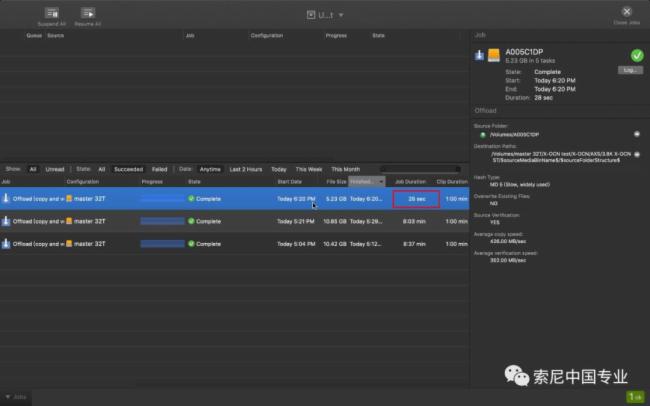Select the job row started at 5:04 PM
Image resolution: width=650 pixels, height=406 pixels.
[x=230, y=243]
